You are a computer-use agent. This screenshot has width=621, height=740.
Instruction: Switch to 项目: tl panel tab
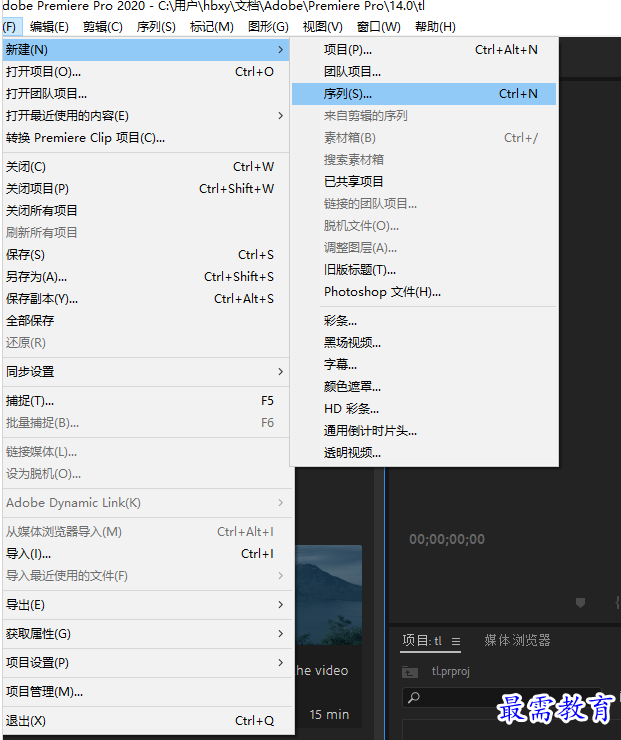coord(422,641)
